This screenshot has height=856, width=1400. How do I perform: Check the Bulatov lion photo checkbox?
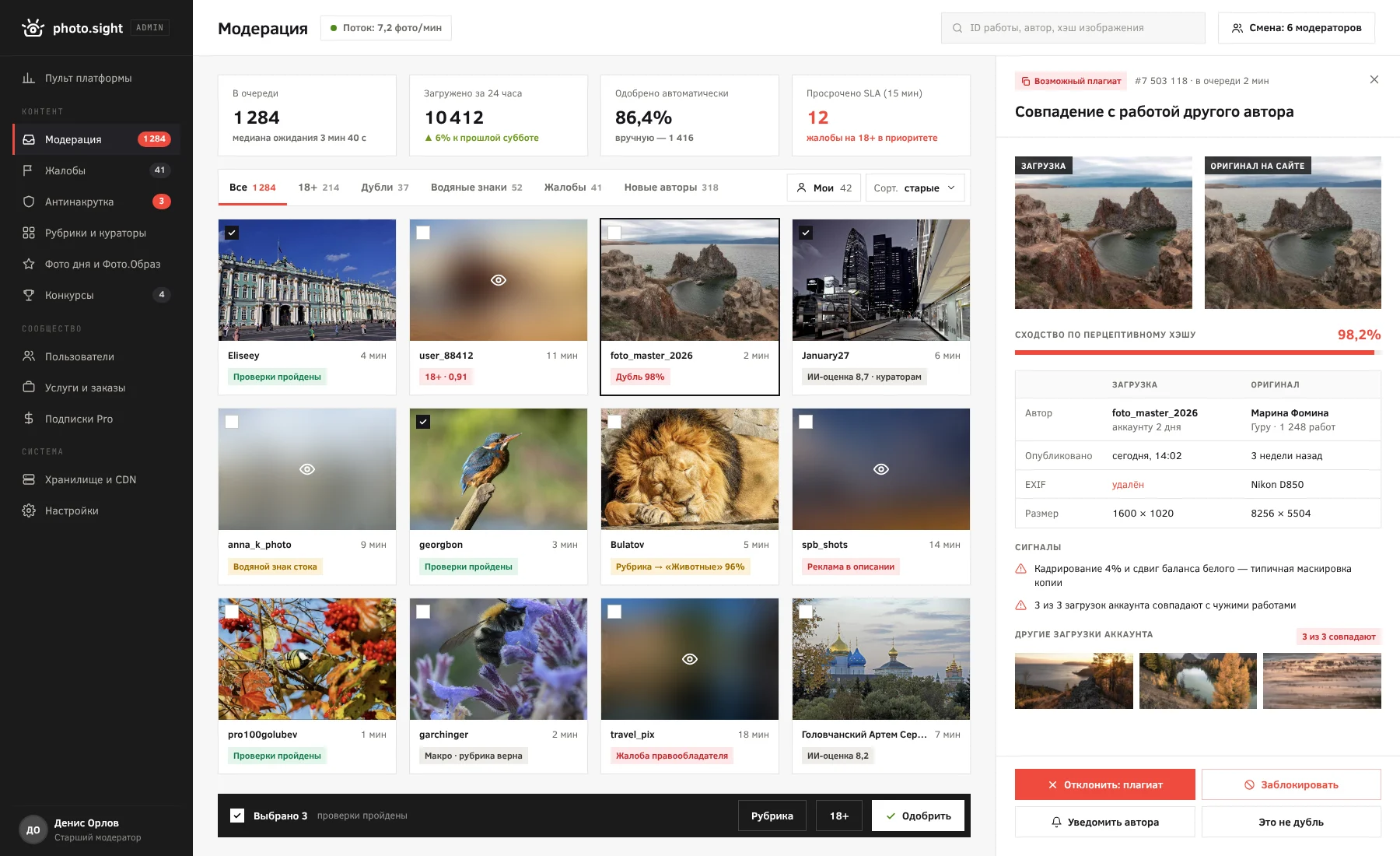coord(614,422)
